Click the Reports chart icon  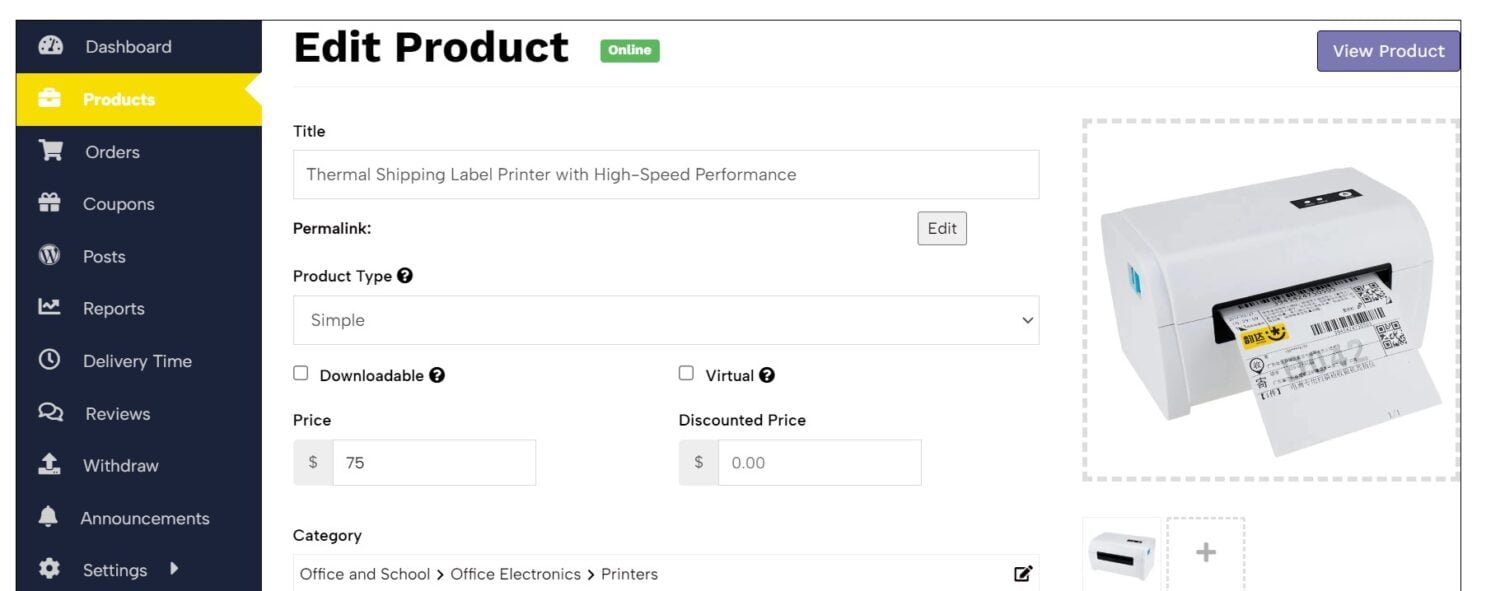49,308
